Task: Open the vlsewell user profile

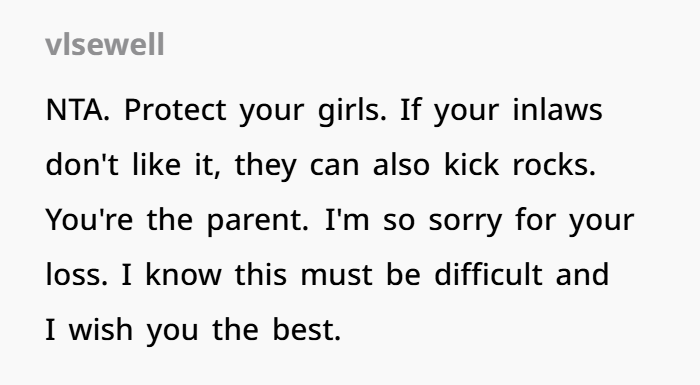Action: click(105, 45)
